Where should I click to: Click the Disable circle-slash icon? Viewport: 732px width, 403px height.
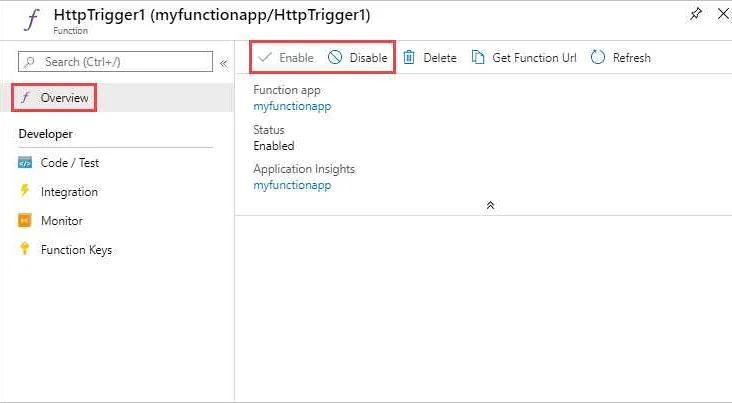335,57
